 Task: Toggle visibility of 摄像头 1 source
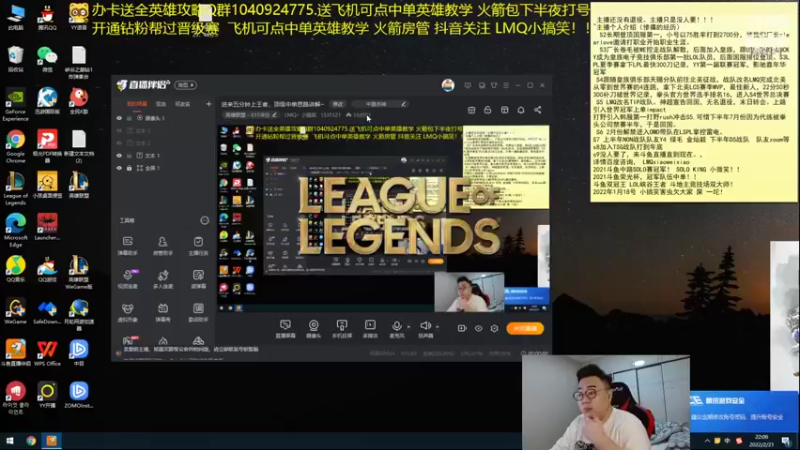(119, 118)
